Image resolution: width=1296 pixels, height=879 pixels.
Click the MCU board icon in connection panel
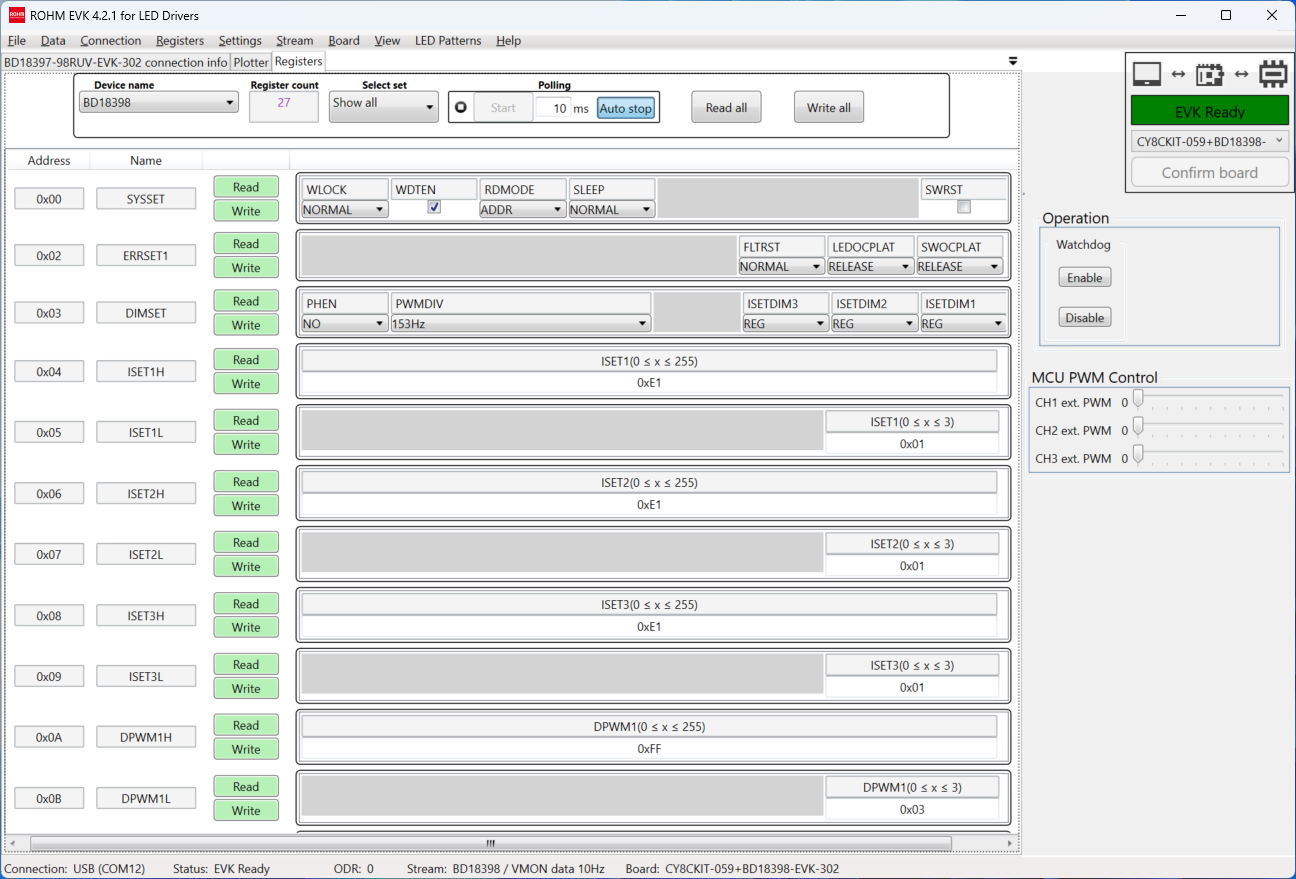1210,74
